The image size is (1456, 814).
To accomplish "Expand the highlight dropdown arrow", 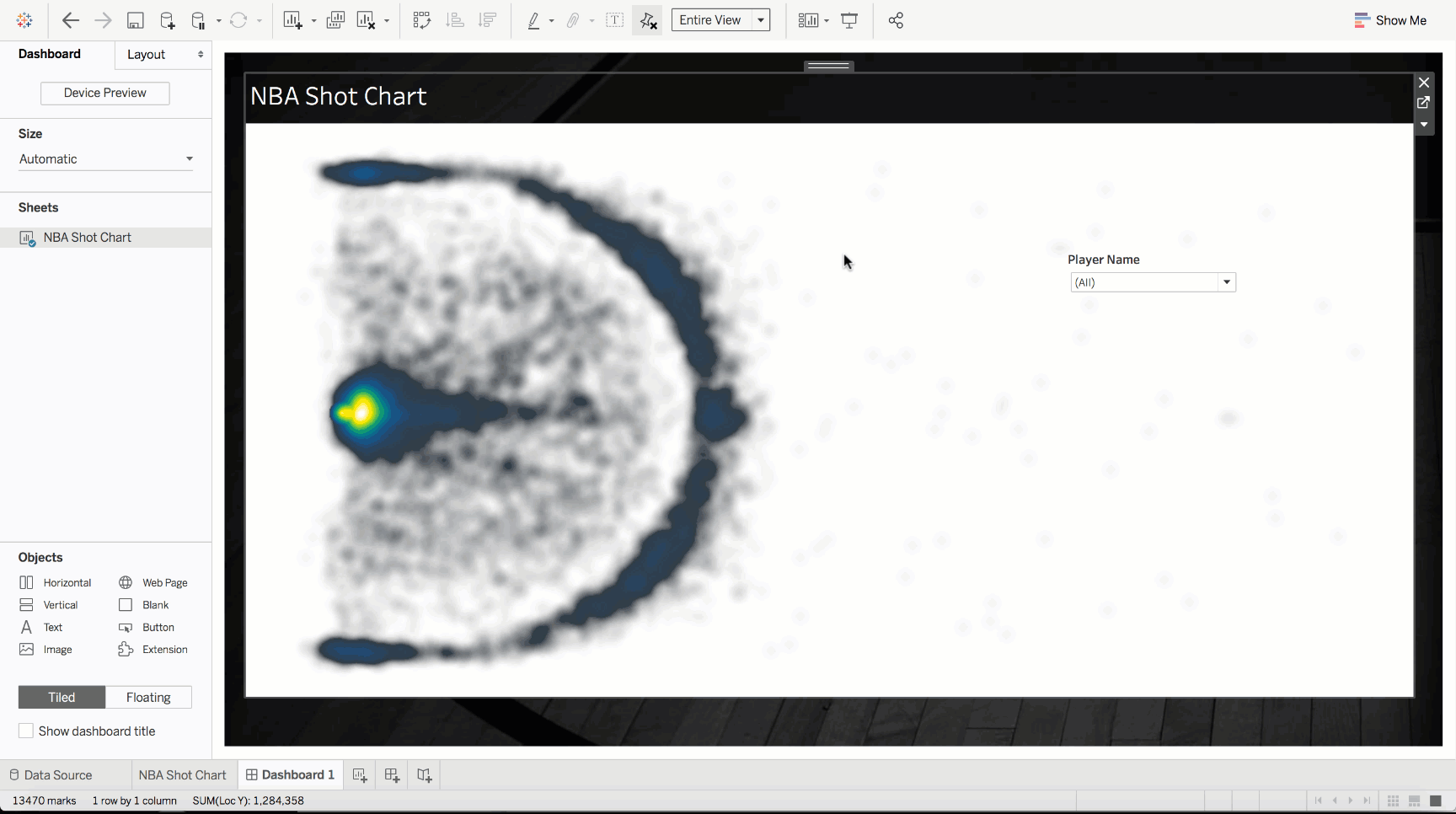I will click(551, 20).
